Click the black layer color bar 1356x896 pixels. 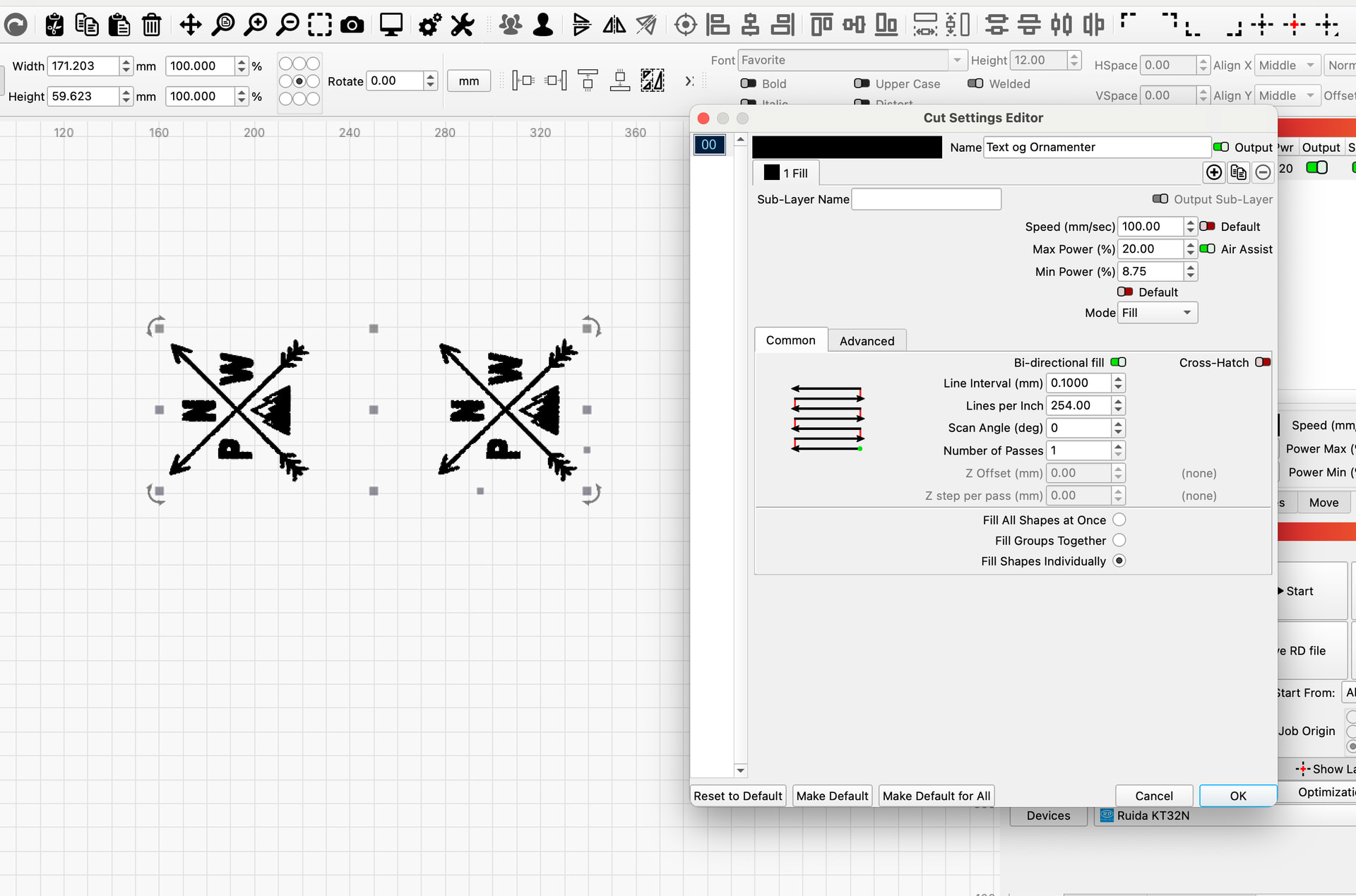tap(847, 147)
